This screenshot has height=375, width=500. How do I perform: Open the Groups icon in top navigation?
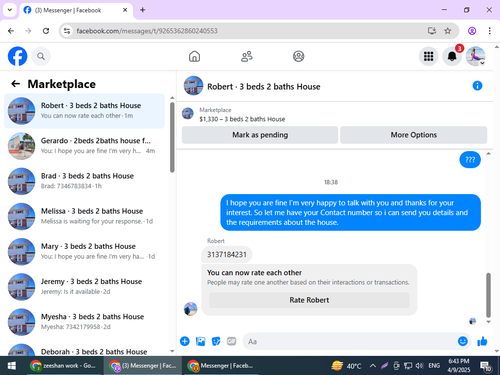[298, 56]
